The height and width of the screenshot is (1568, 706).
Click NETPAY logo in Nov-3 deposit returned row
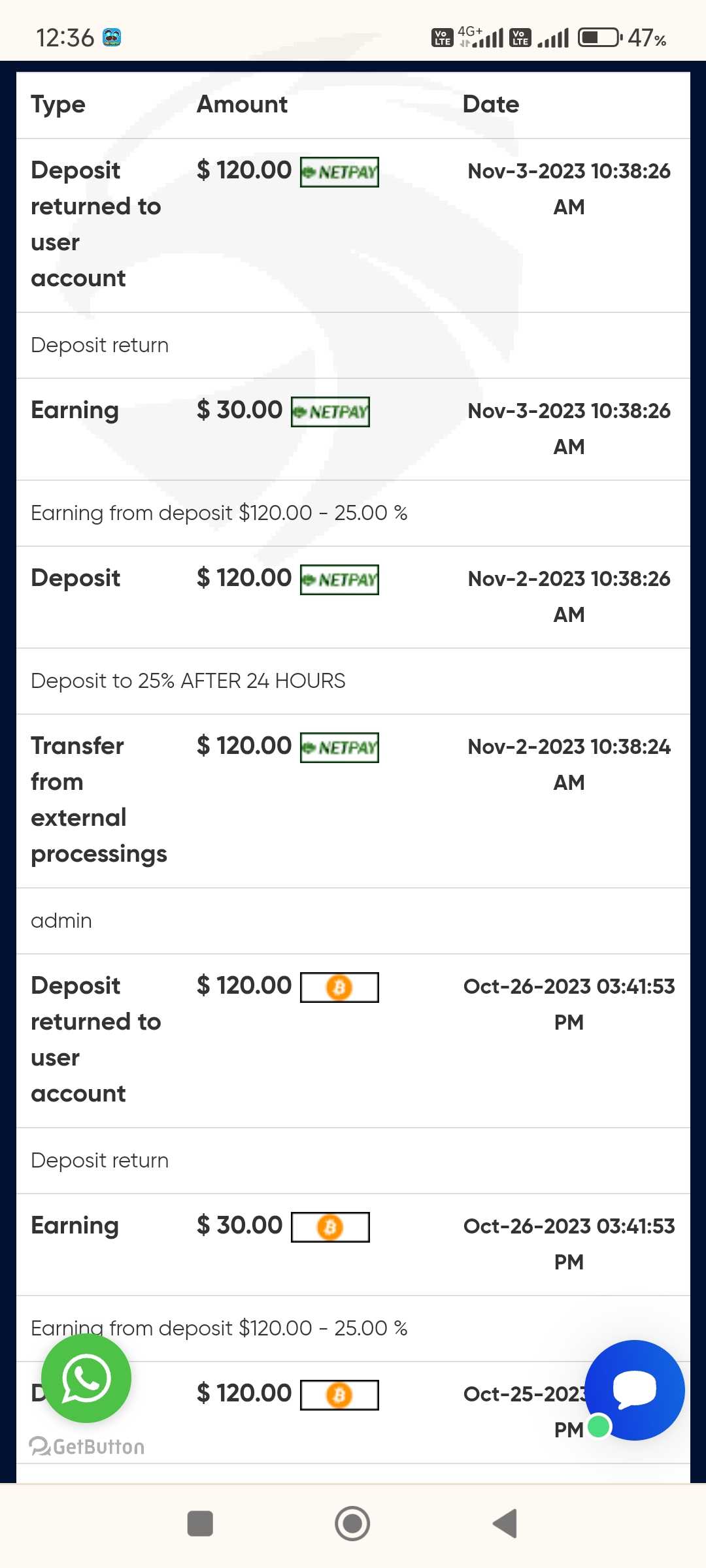(x=339, y=172)
